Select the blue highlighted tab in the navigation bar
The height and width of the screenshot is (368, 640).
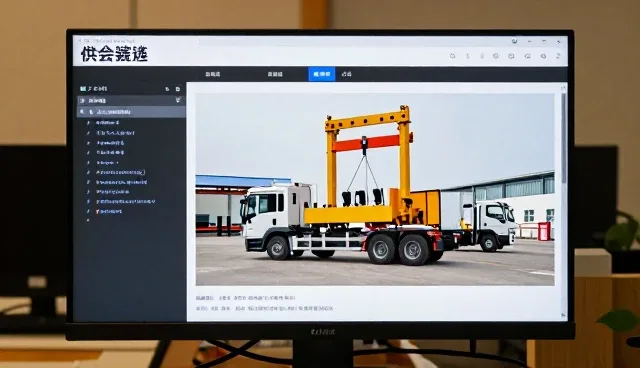pyautogui.click(x=322, y=74)
